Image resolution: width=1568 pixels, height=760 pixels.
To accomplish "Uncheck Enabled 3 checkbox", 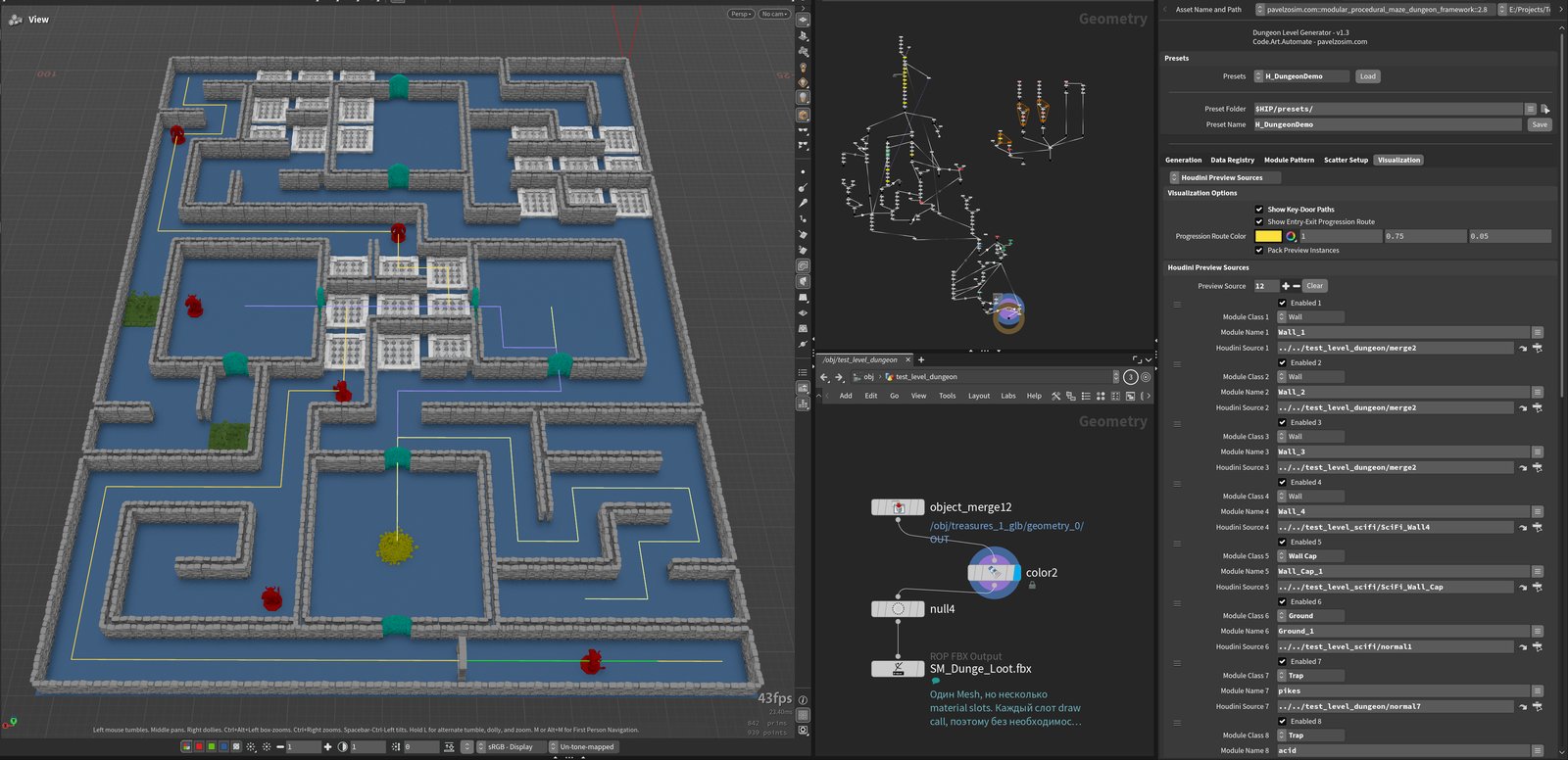I will tap(1282, 422).
